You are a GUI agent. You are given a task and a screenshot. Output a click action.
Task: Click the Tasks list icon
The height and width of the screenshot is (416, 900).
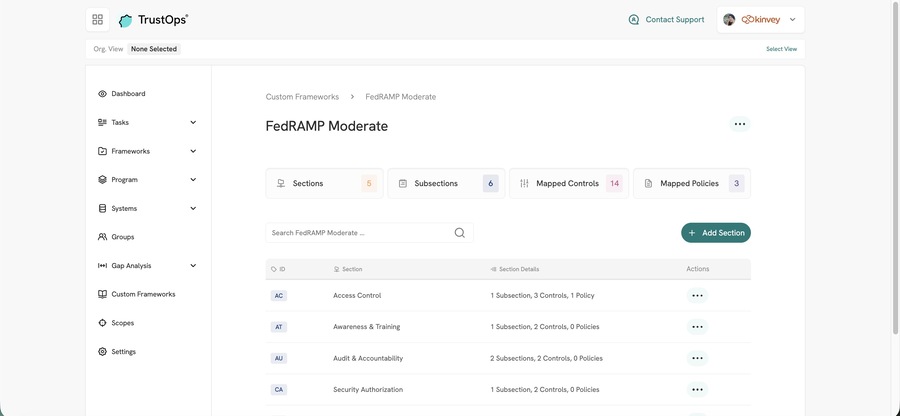click(102, 122)
